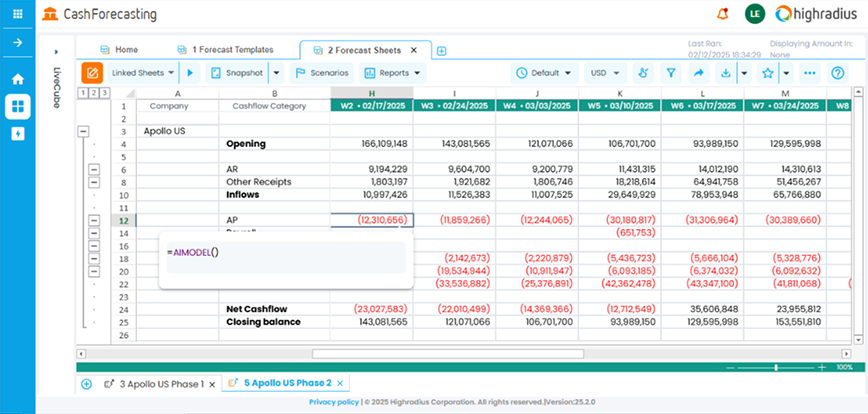This screenshot has width=868, height=414.
Task: Expand the left sidebar with arrow icon
Action: [x=18, y=43]
